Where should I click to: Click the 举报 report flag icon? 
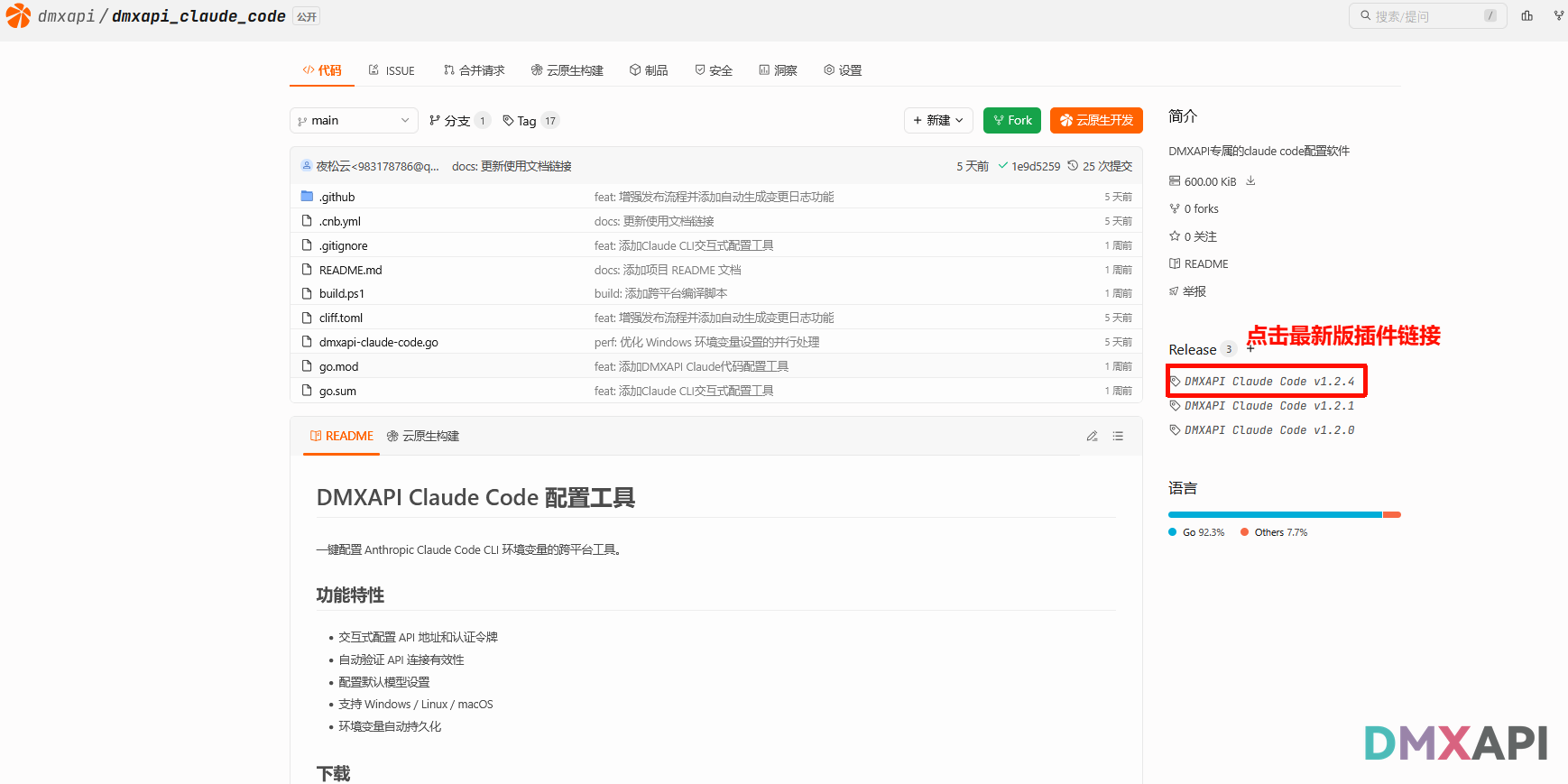tap(1175, 291)
